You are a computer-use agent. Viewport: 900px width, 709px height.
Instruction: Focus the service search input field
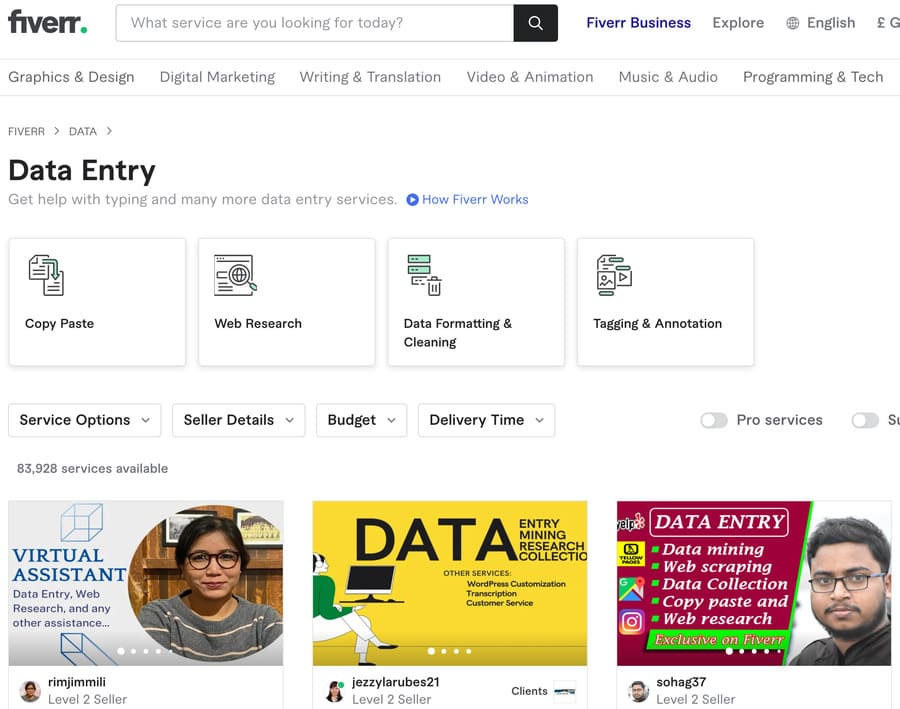[315, 23]
